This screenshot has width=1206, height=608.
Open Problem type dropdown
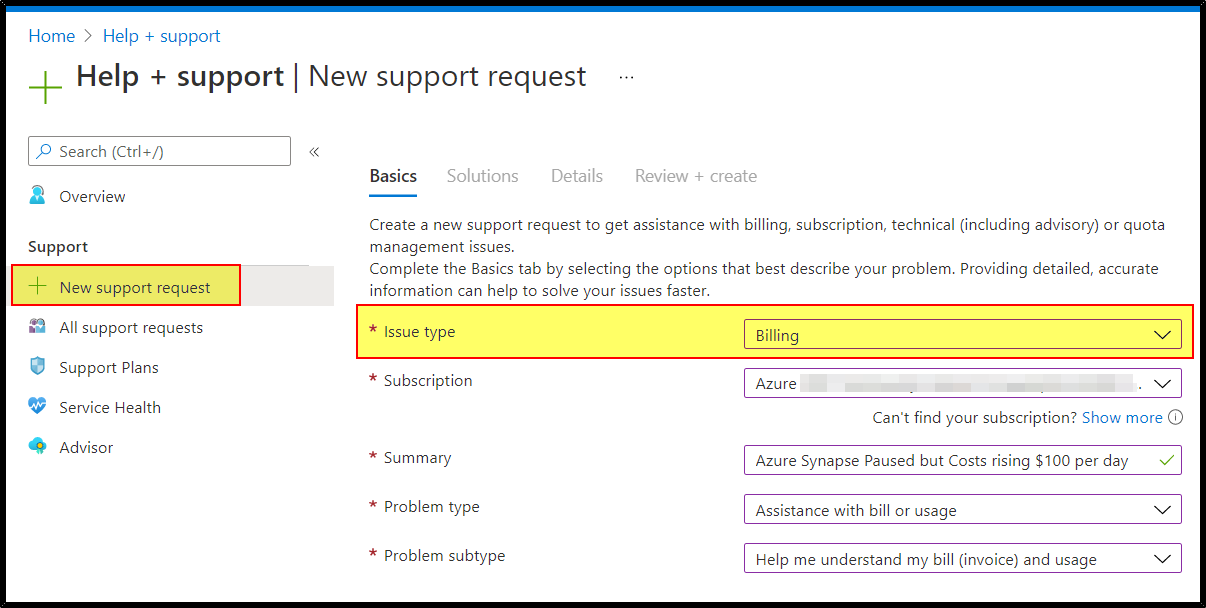click(962, 509)
